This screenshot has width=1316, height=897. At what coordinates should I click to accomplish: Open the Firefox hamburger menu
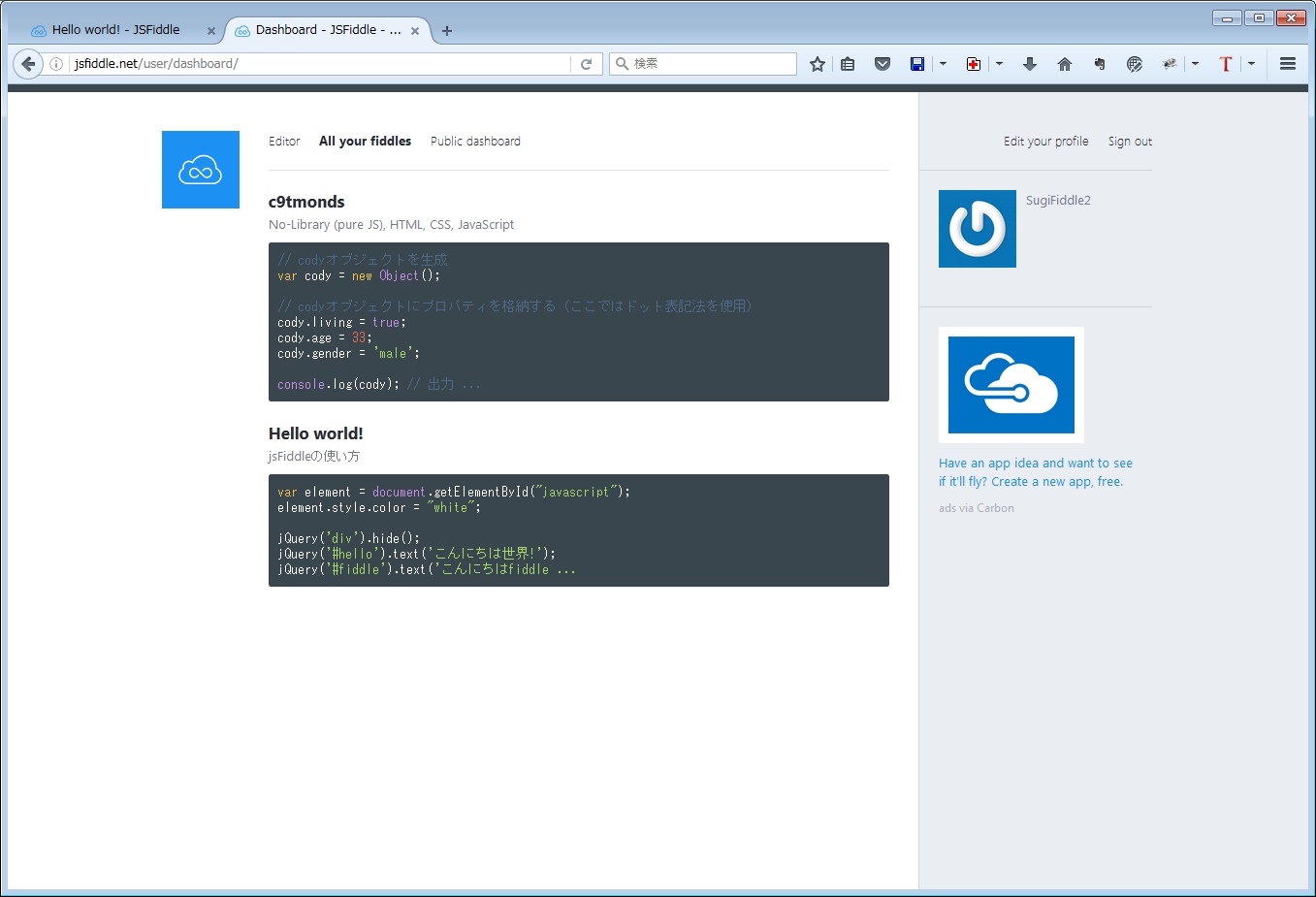[x=1287, y=64]
